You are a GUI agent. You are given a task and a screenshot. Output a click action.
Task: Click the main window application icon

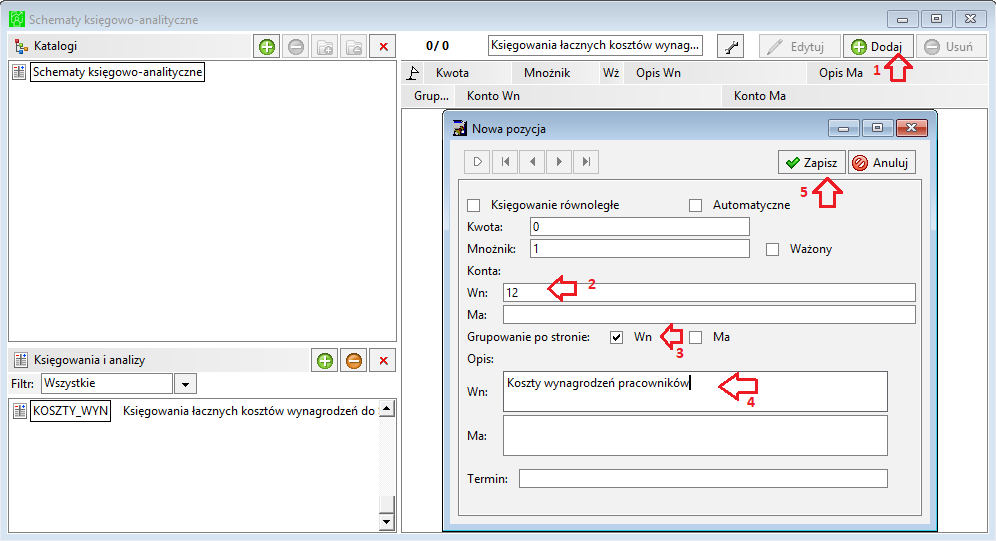click(17, 19)
